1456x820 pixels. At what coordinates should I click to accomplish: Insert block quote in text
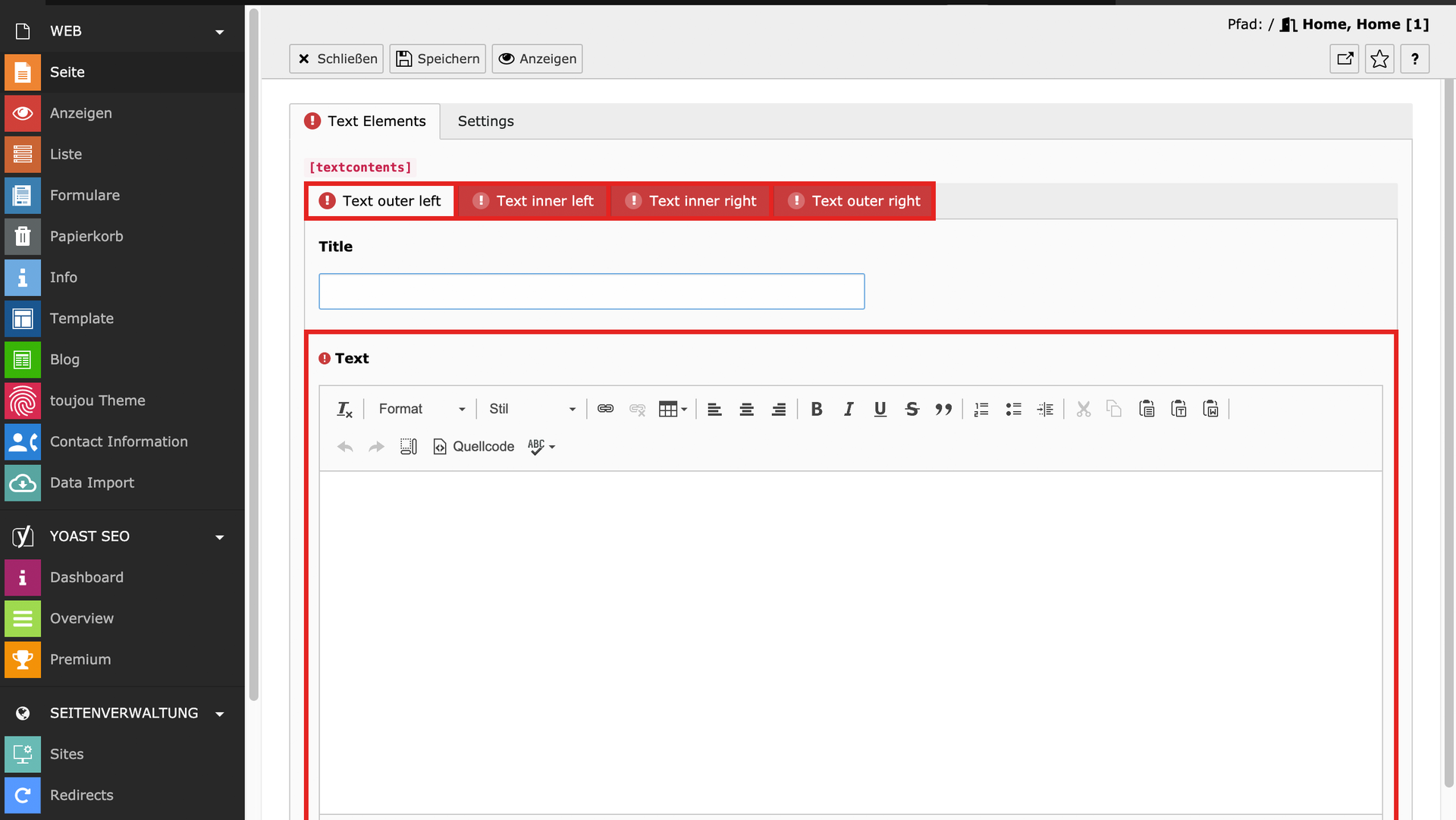point(943,410)
